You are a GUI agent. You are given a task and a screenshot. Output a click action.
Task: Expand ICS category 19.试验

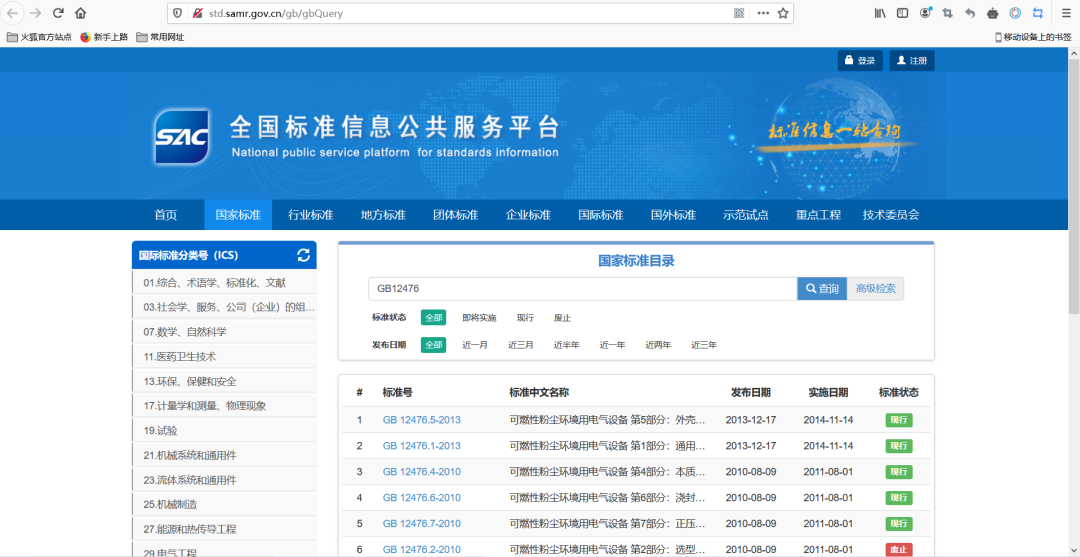[x=225, y=431]
